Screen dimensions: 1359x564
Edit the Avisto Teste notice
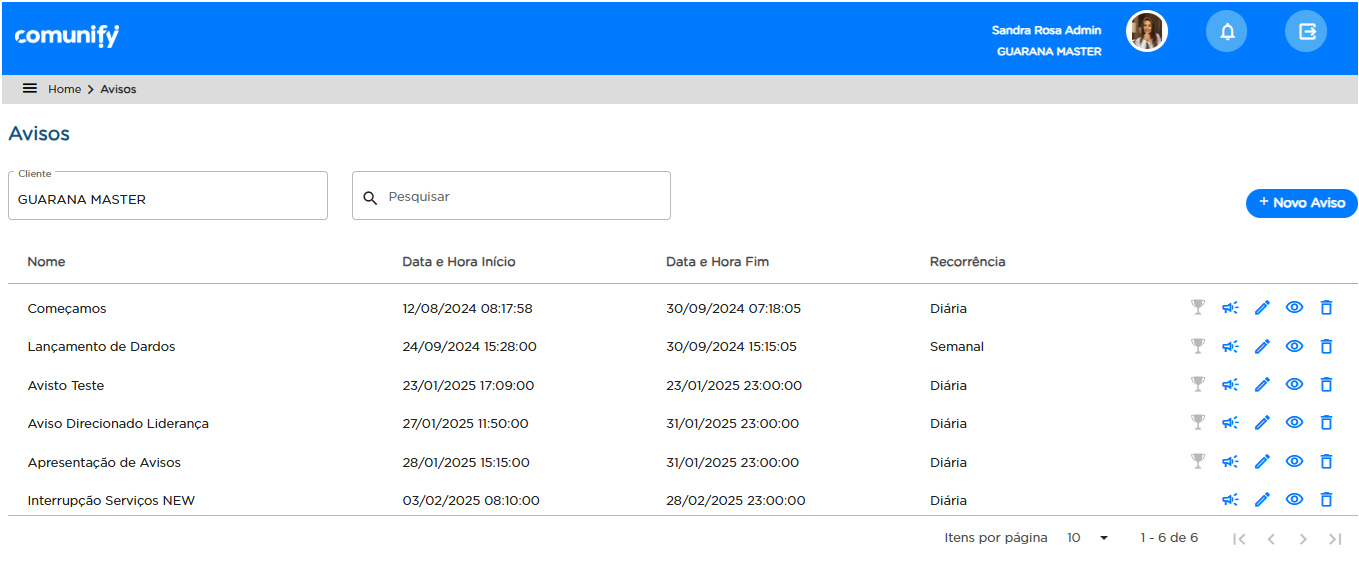1262,385
